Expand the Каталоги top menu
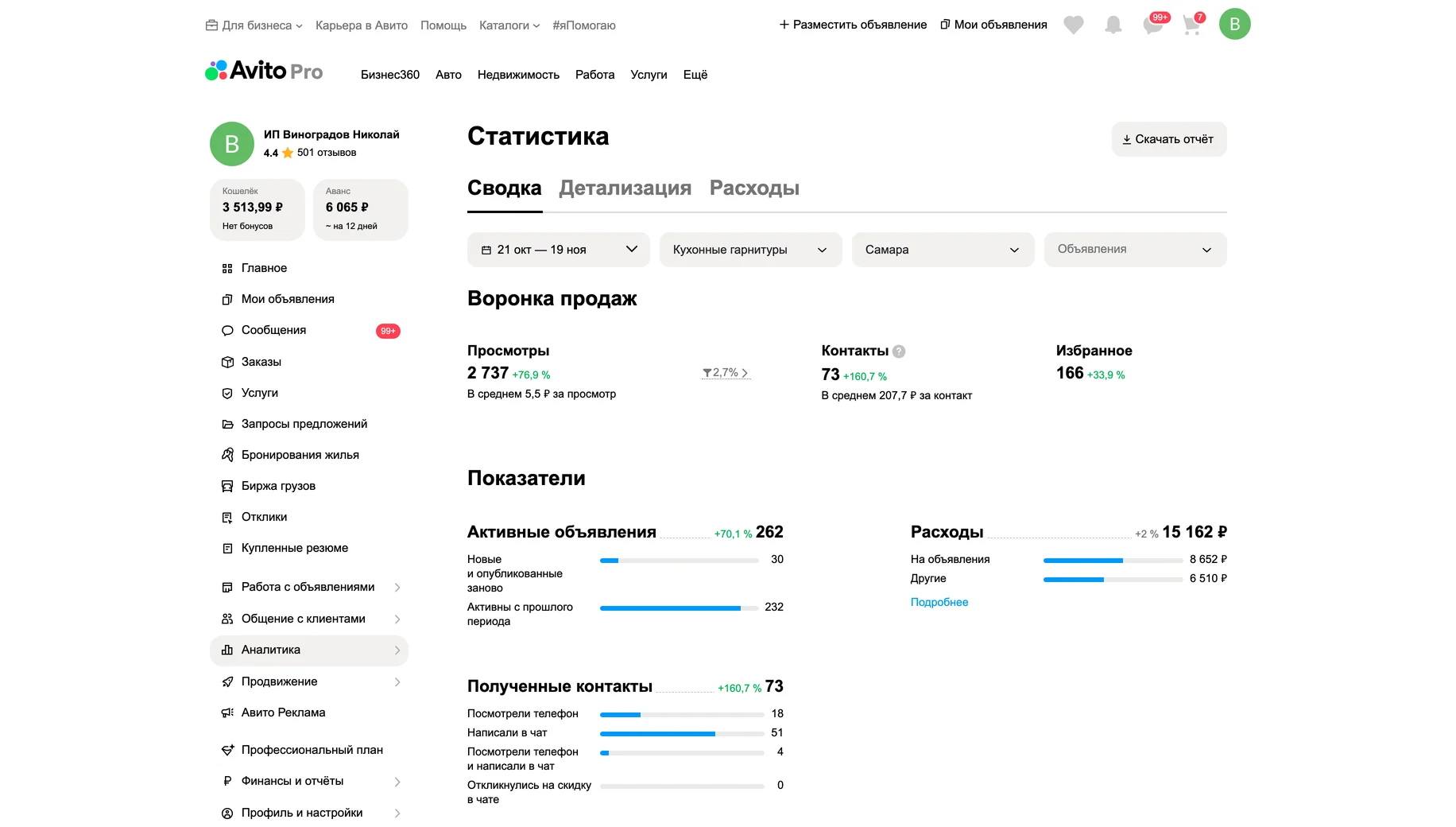Viewport: 1456px width, 827px height. [509, 25]
